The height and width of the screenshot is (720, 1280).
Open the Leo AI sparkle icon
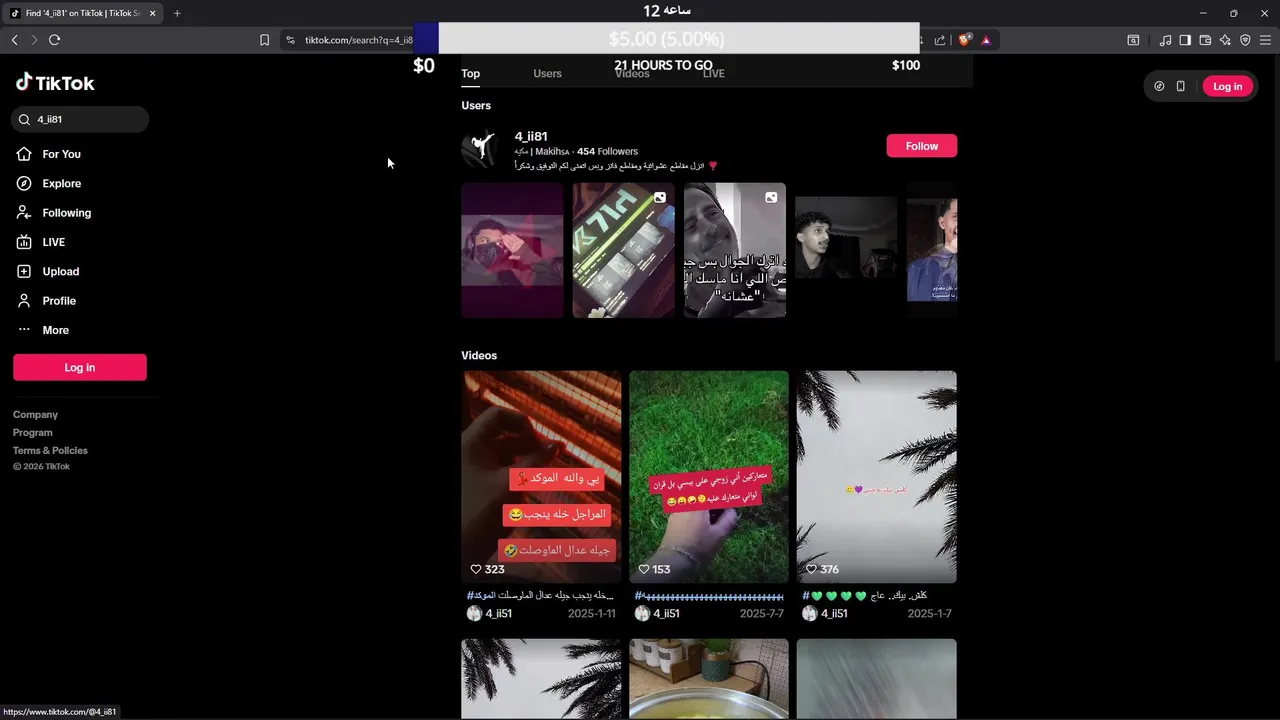[1225, 40]
